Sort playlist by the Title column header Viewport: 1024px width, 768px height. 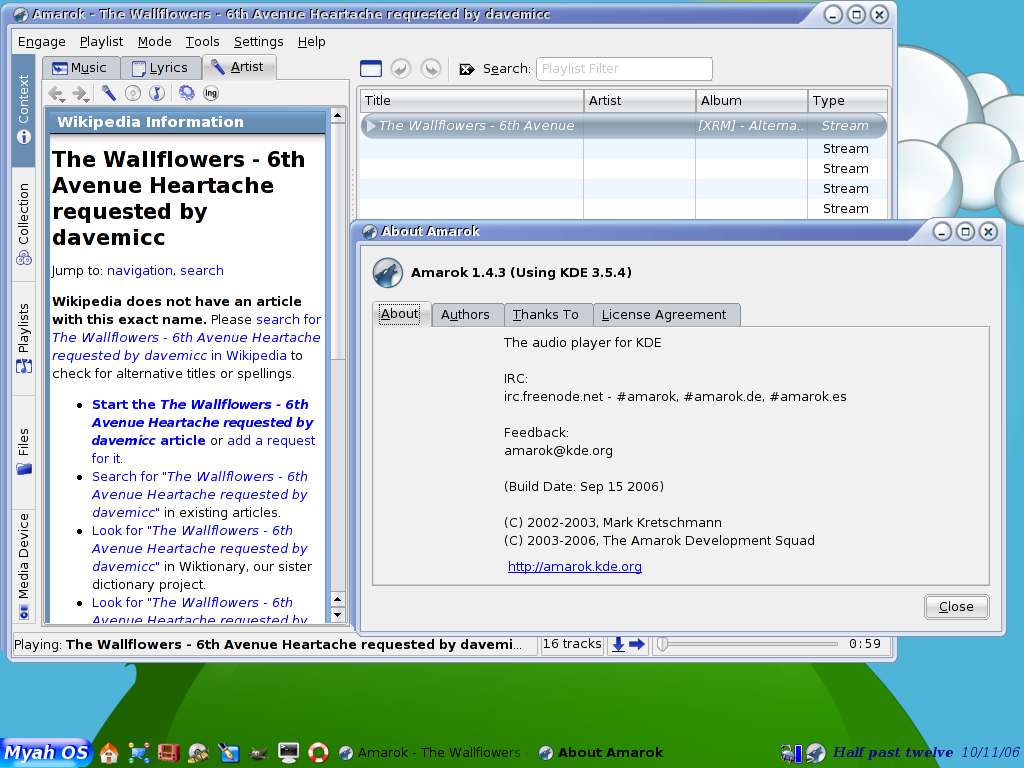pos(472,101)
